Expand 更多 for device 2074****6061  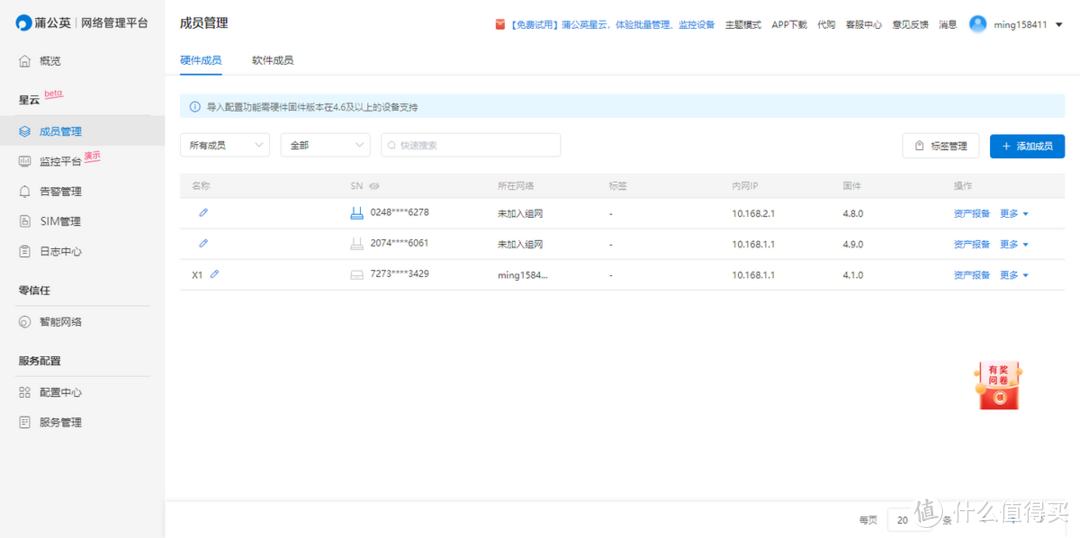click(1014, 244)
